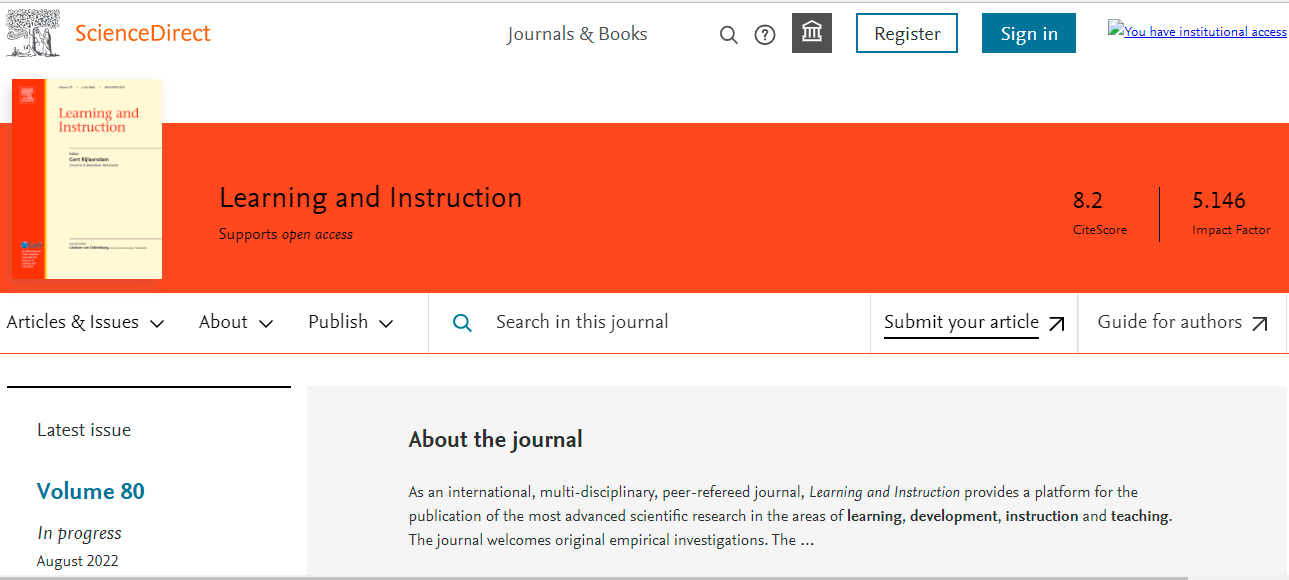Click the Elsevier tree logo
The width and height of the screenshot is (1289, 580).
click(x=34, y=32)
